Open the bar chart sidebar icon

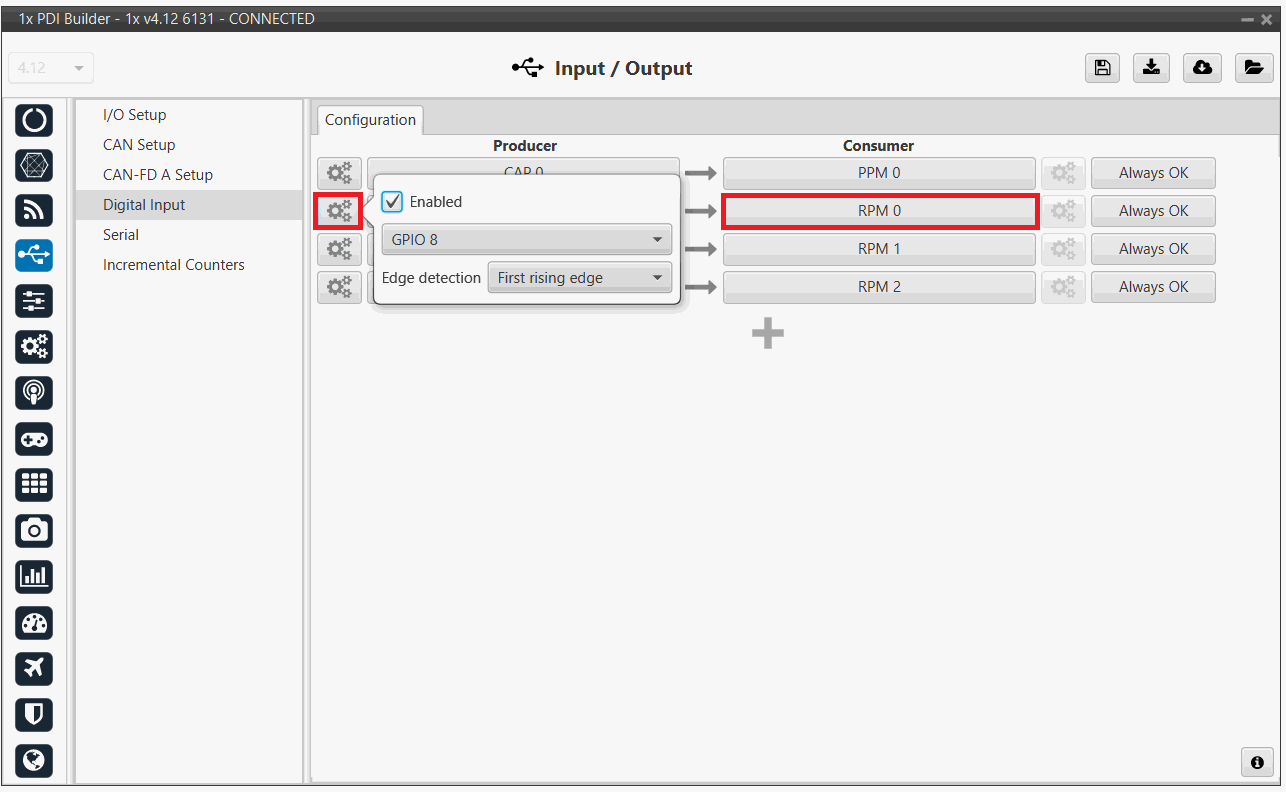point(35,576)
